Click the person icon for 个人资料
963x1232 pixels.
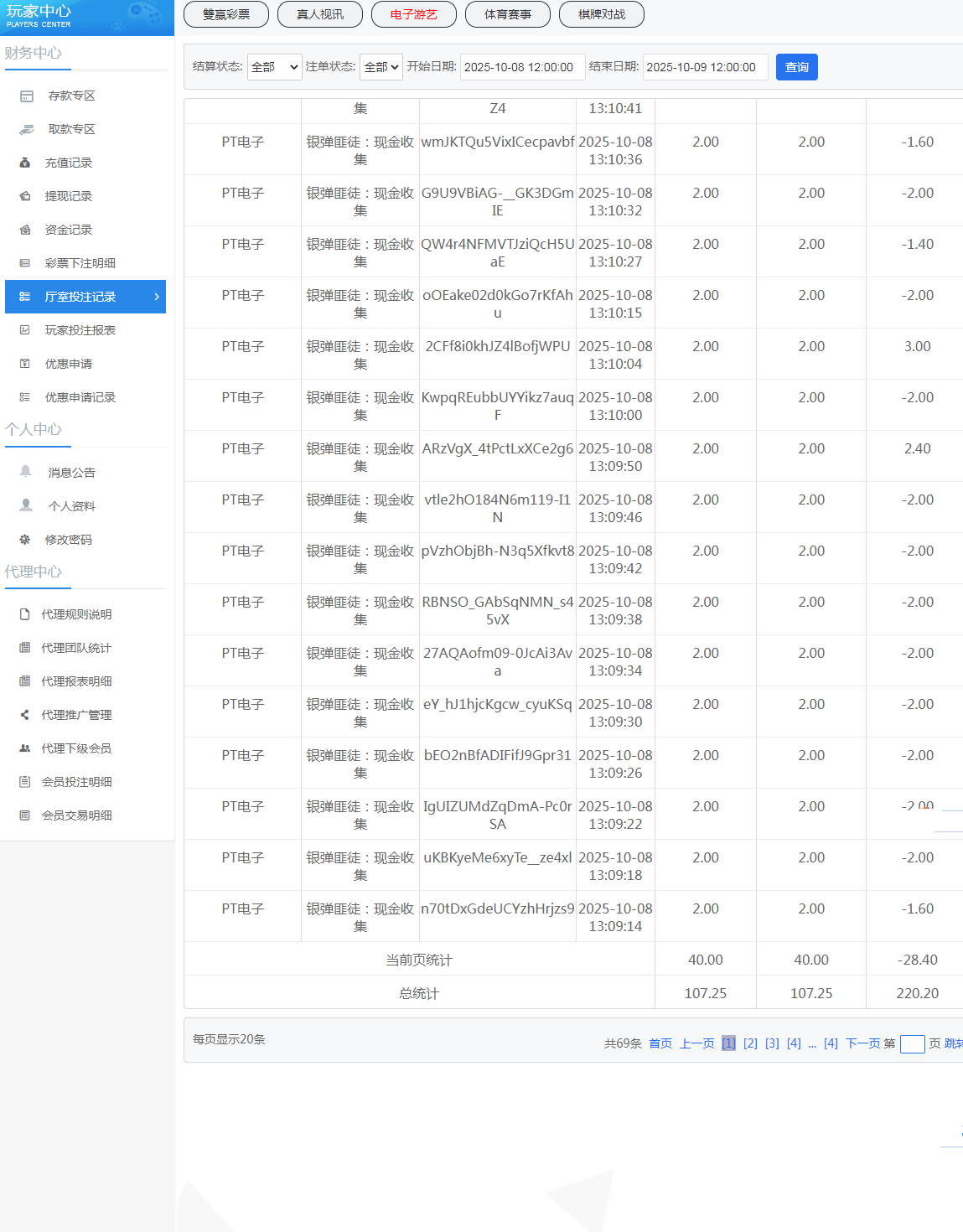(26, 505)
